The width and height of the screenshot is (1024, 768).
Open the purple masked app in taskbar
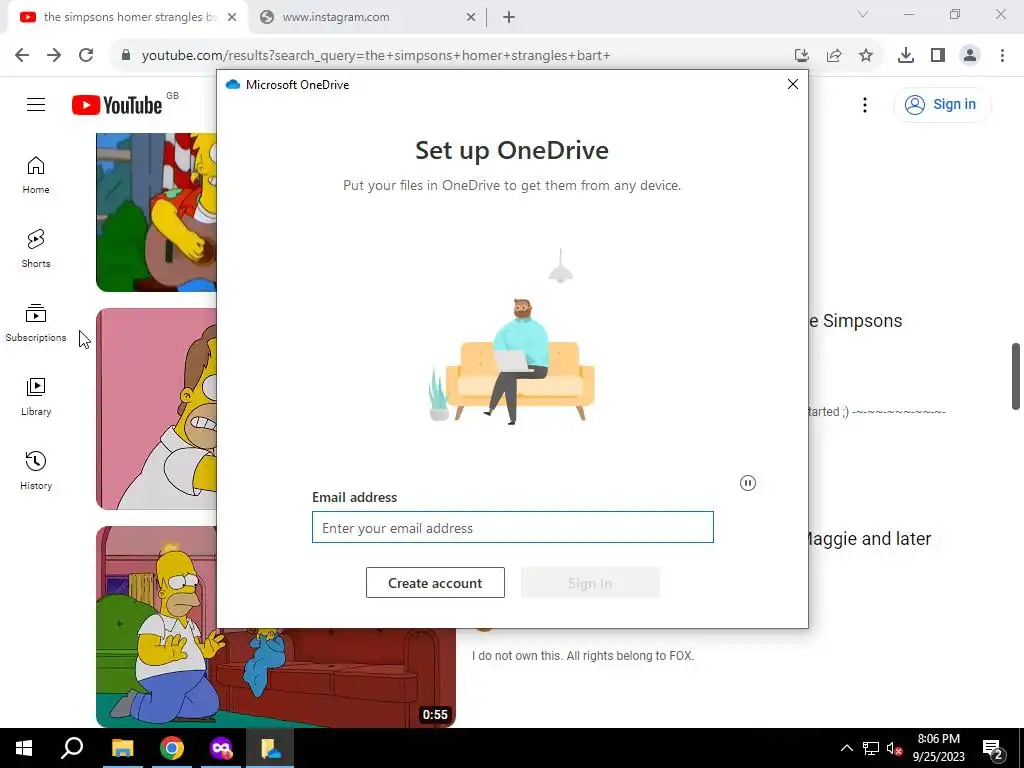pos(221,748)
